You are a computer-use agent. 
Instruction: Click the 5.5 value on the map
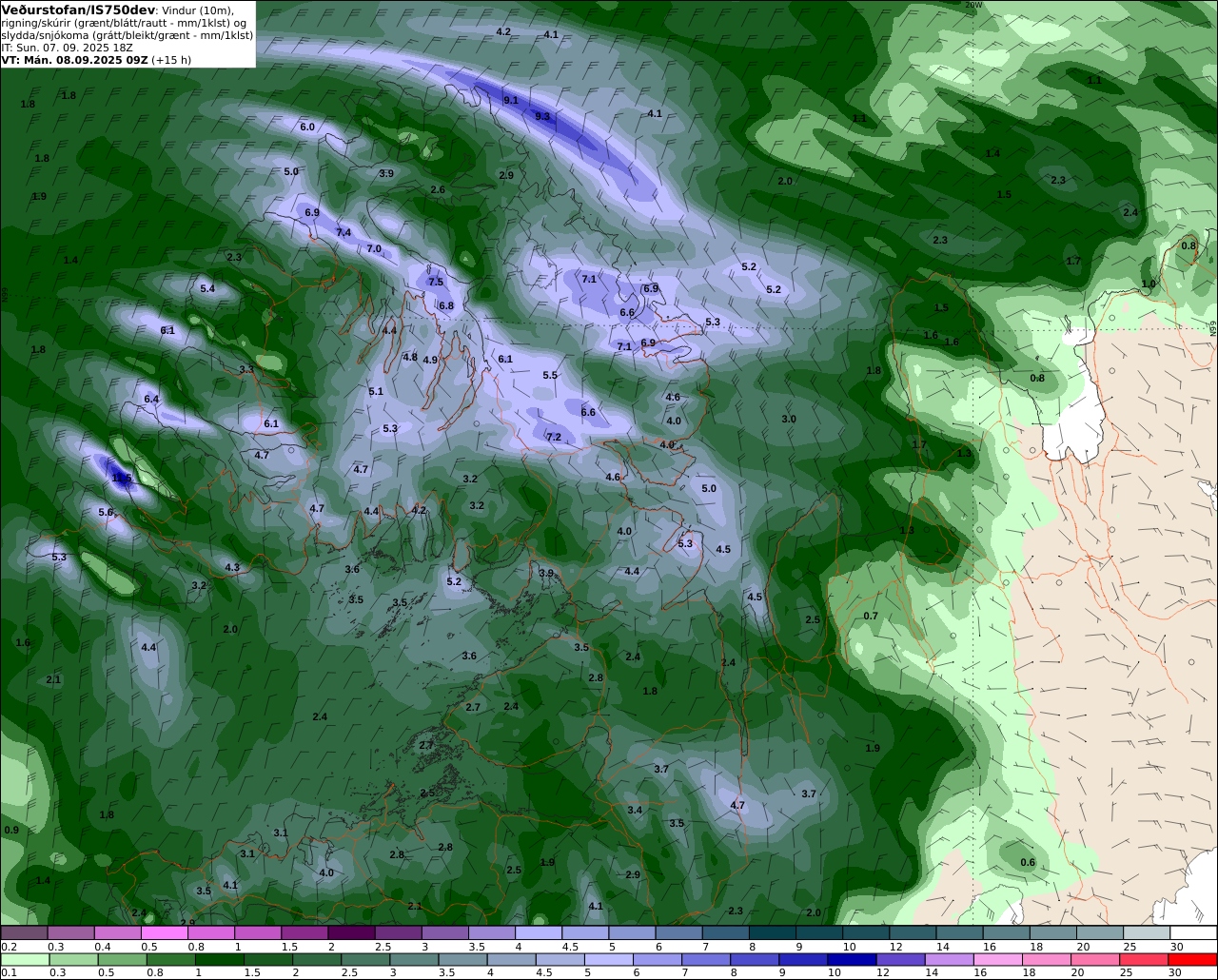550,375
